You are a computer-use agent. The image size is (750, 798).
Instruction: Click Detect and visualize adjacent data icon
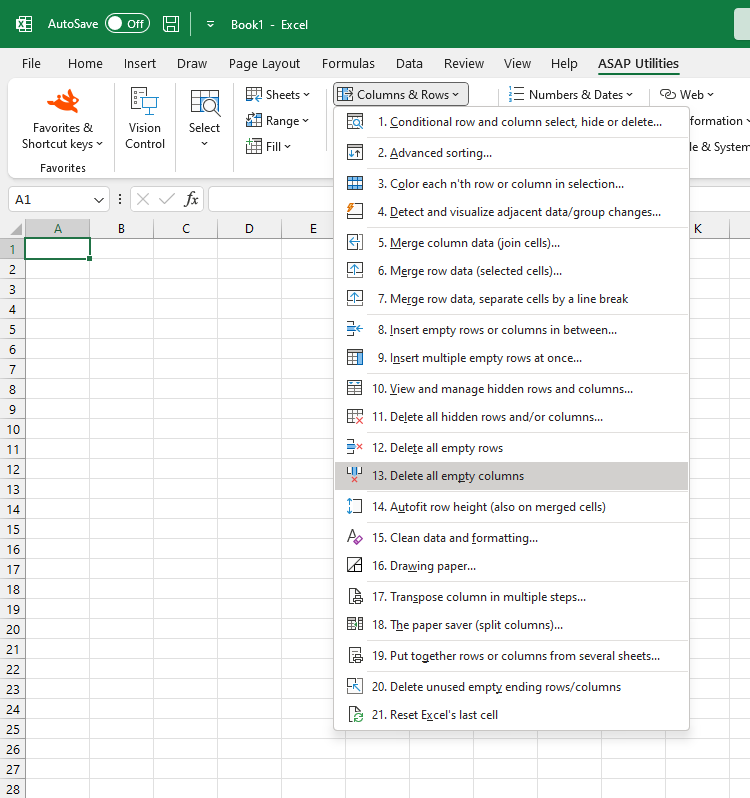[x=355, y=211]
